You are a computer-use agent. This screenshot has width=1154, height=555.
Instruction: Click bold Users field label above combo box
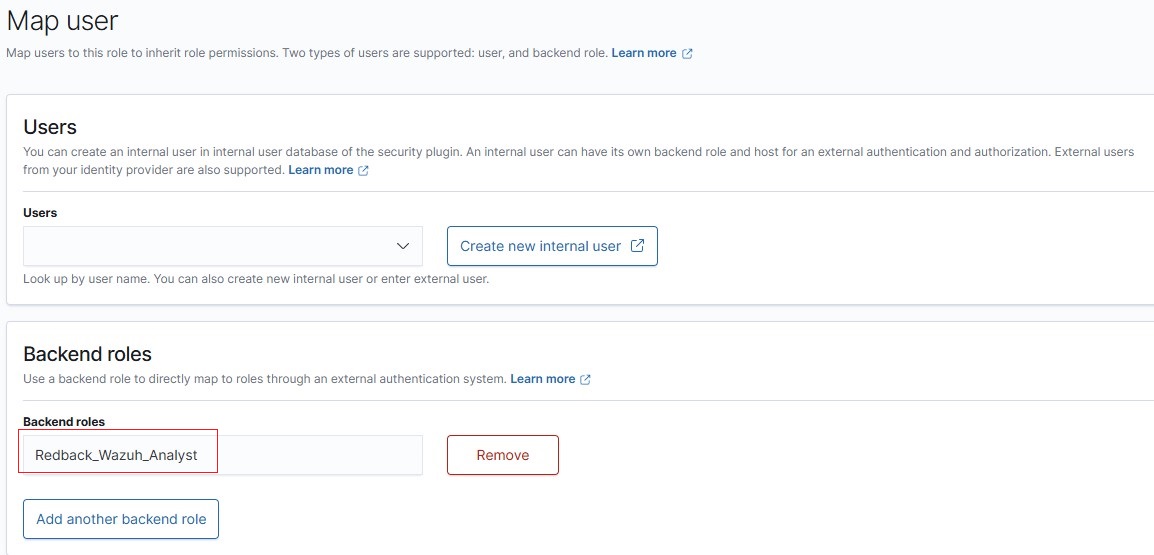40,213
